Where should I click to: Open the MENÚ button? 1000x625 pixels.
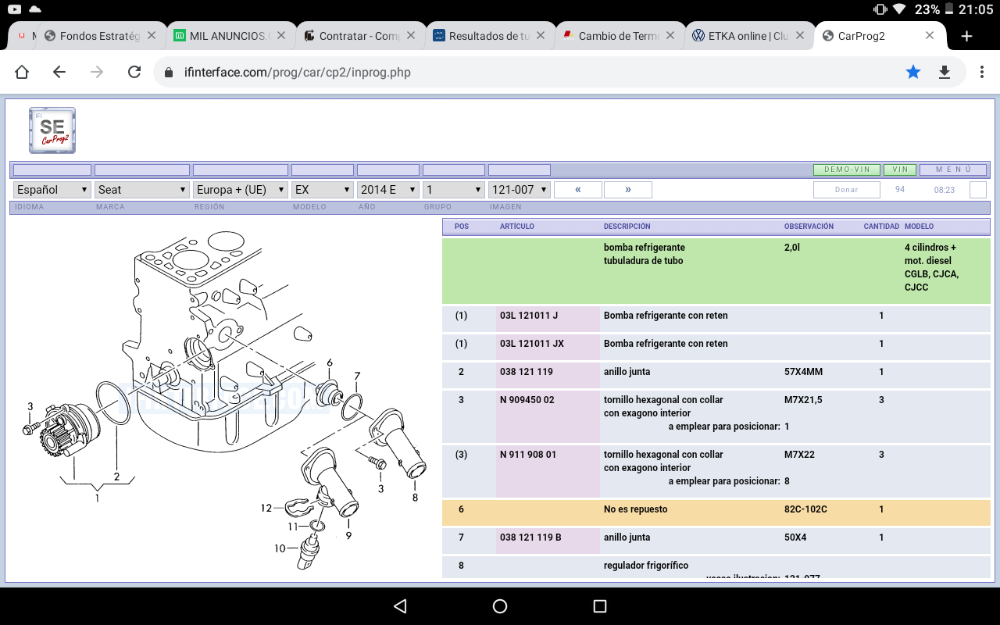954,170
